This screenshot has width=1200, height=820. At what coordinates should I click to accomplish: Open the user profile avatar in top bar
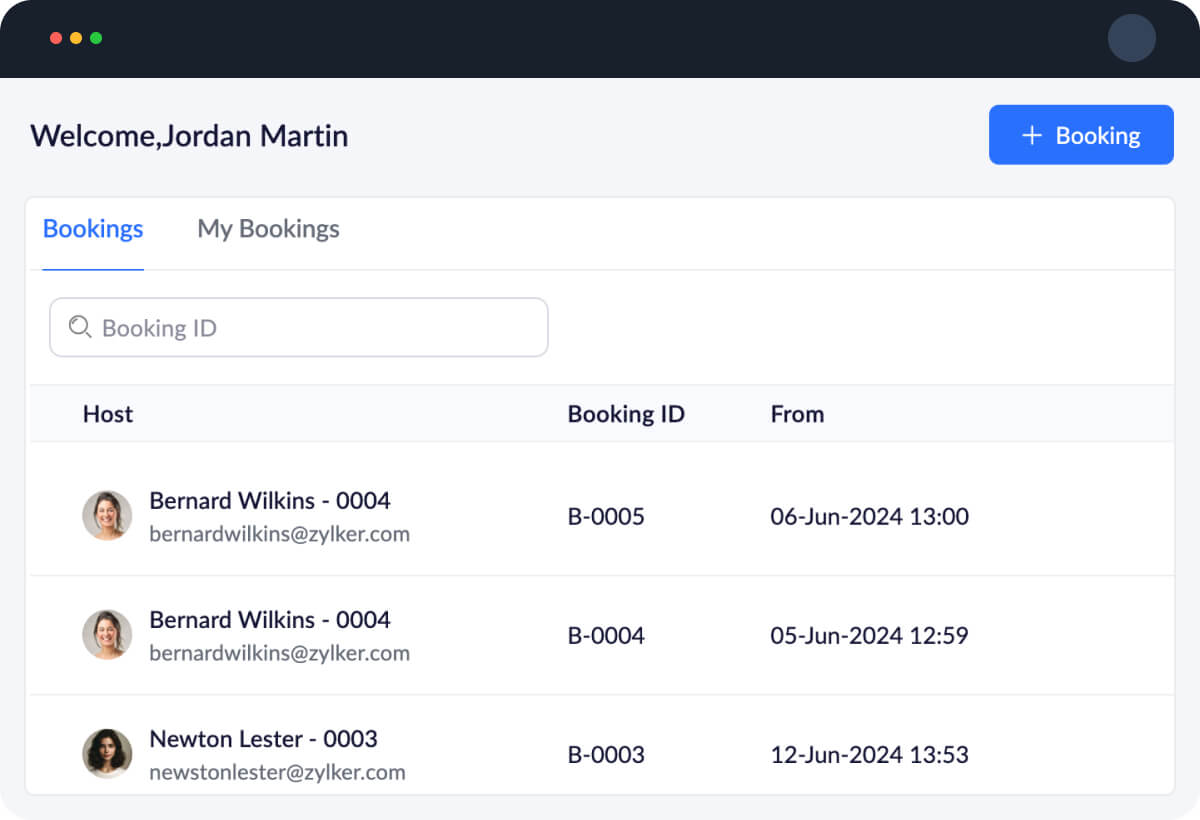(x=1131, y=39)
